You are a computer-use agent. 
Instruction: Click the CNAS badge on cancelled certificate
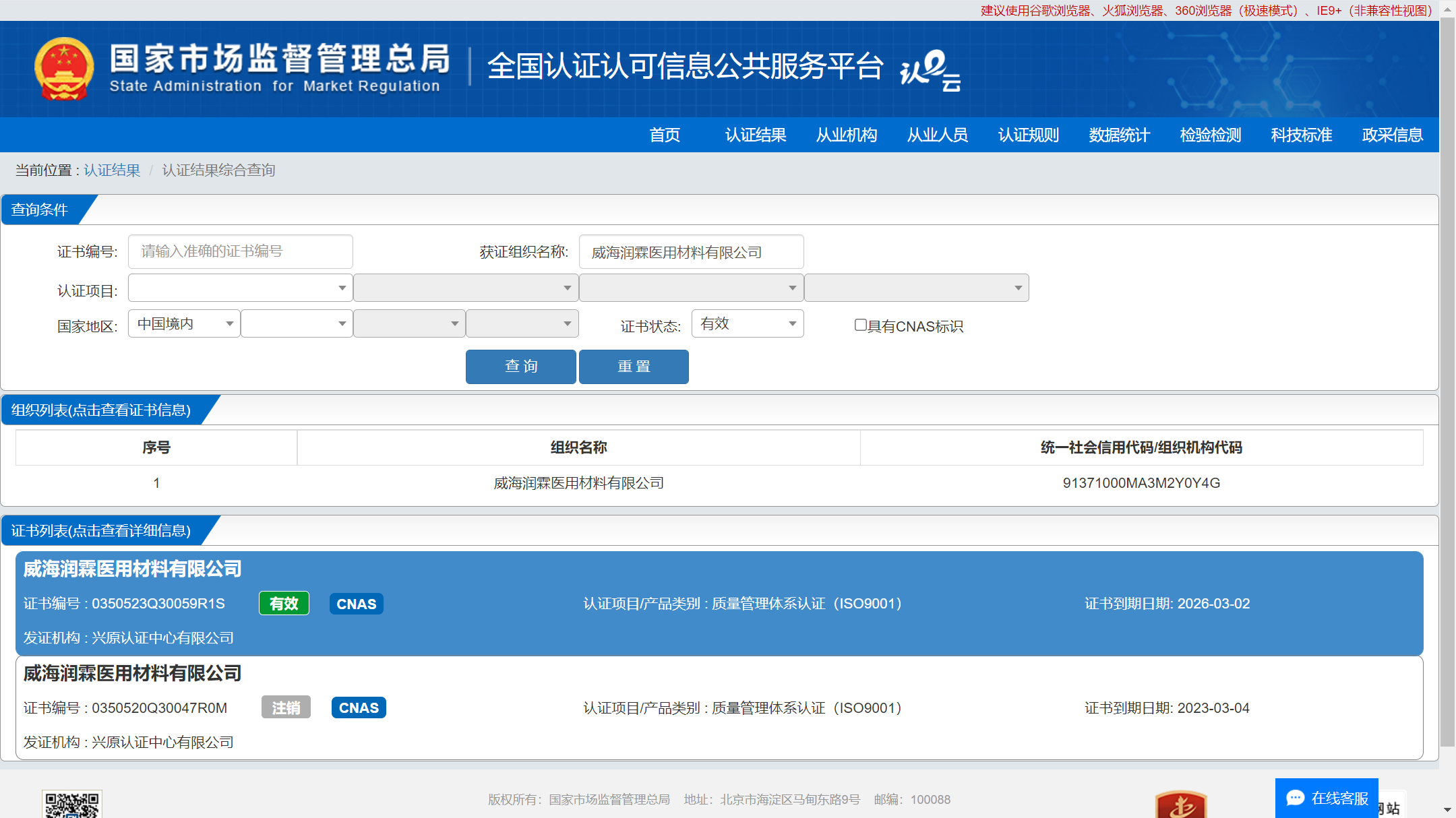tap(359, 707)
